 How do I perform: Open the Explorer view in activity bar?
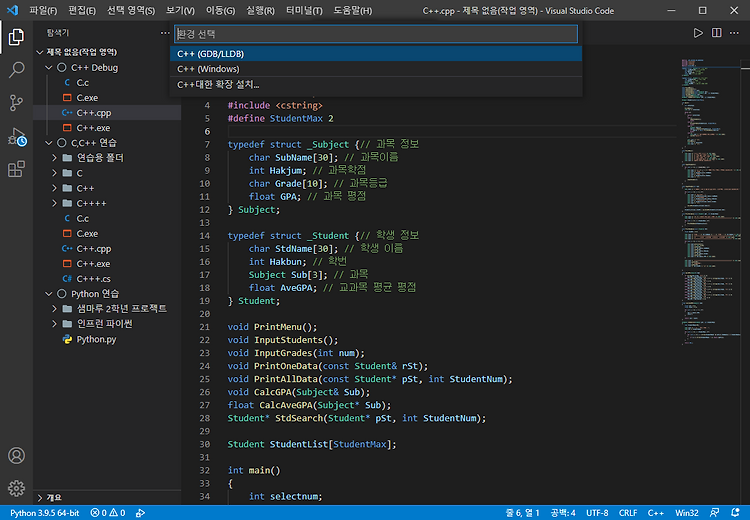tap(16, 37)
